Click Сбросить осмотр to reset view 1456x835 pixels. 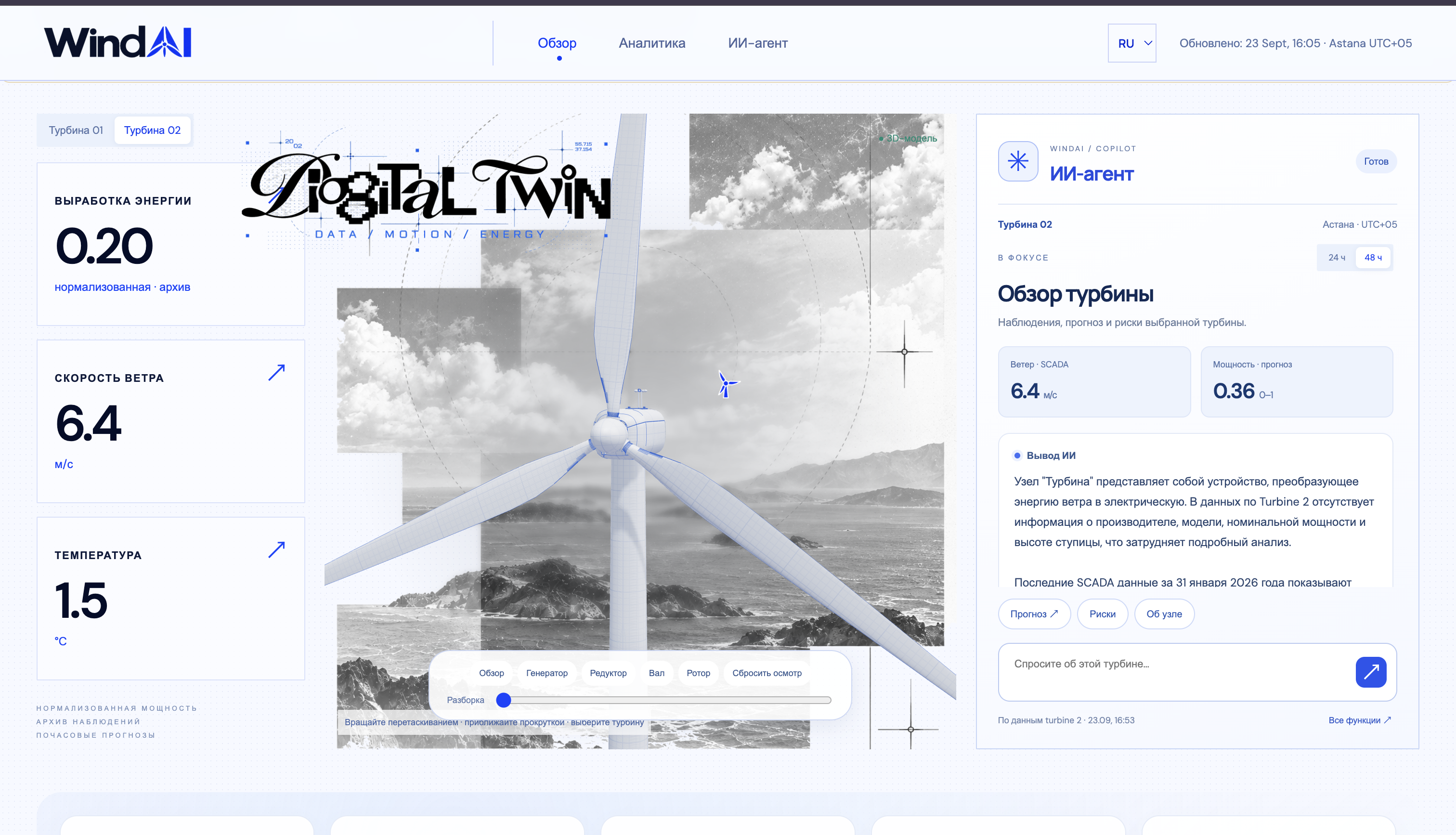tap(767, 673)
